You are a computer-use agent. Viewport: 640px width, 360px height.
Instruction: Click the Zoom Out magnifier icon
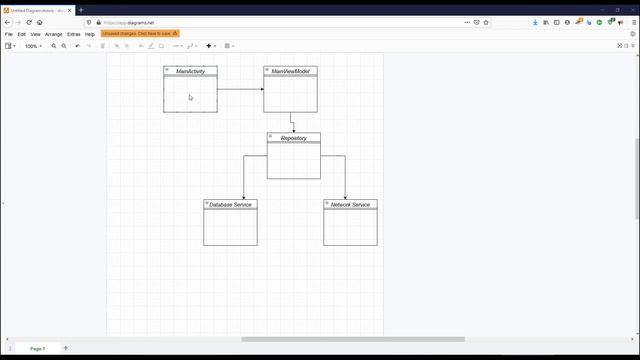[x=64, y=46]
